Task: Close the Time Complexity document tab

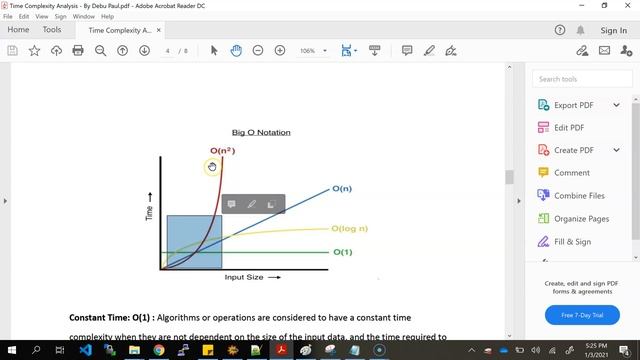Action: pyautogui.click(x=159, y=30)
